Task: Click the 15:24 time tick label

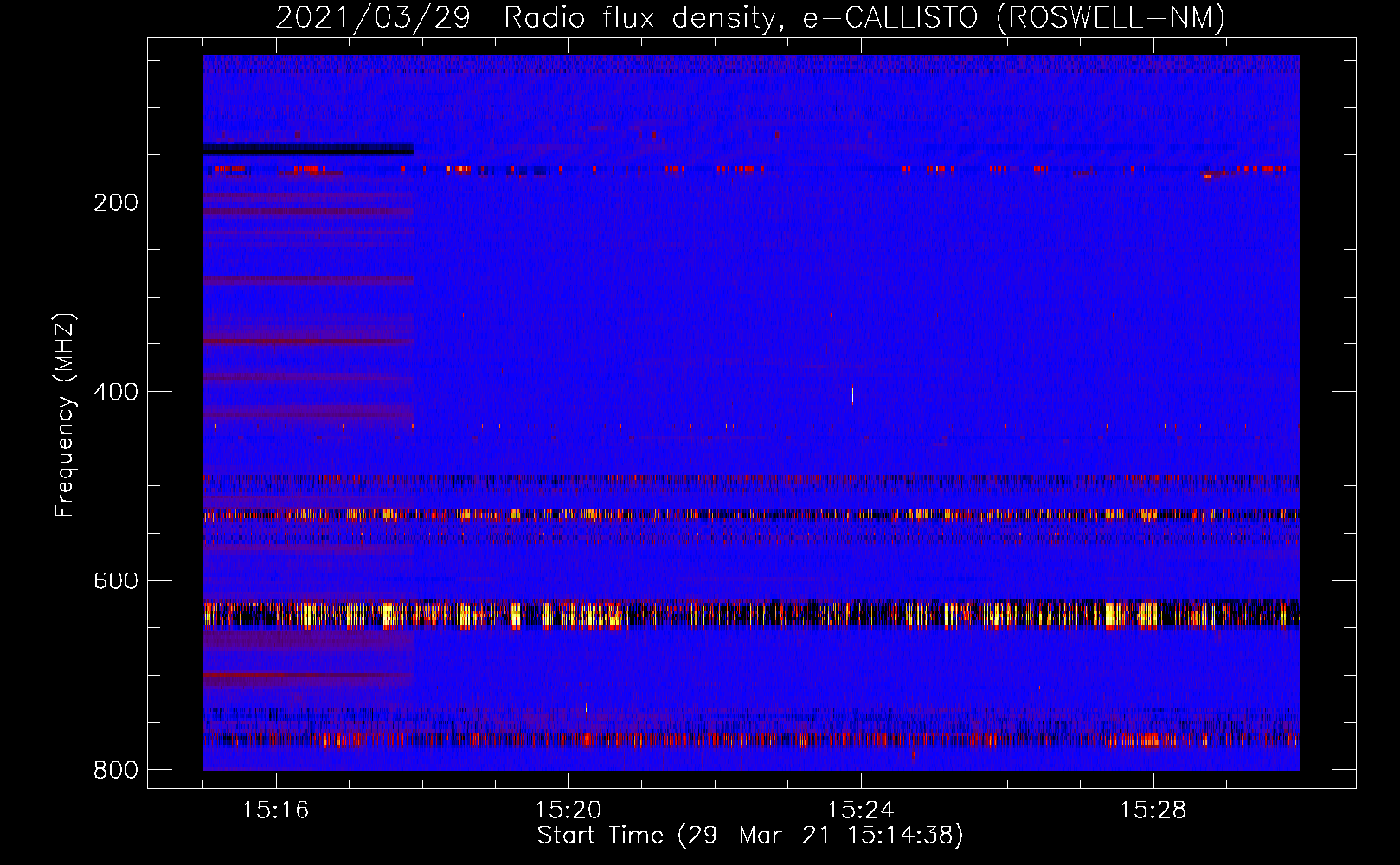Action: tap(860, 810)
